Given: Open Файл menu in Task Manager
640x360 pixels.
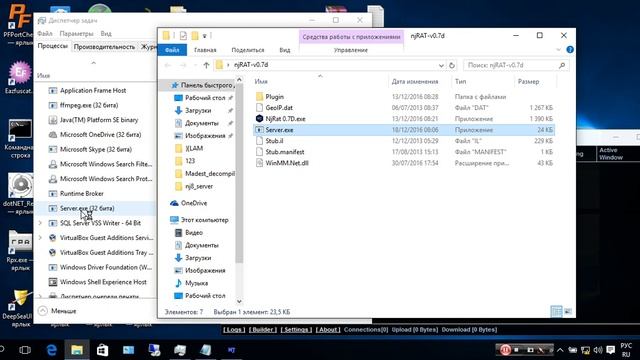Looking at the screenshot, I should (x=45, y=33).
